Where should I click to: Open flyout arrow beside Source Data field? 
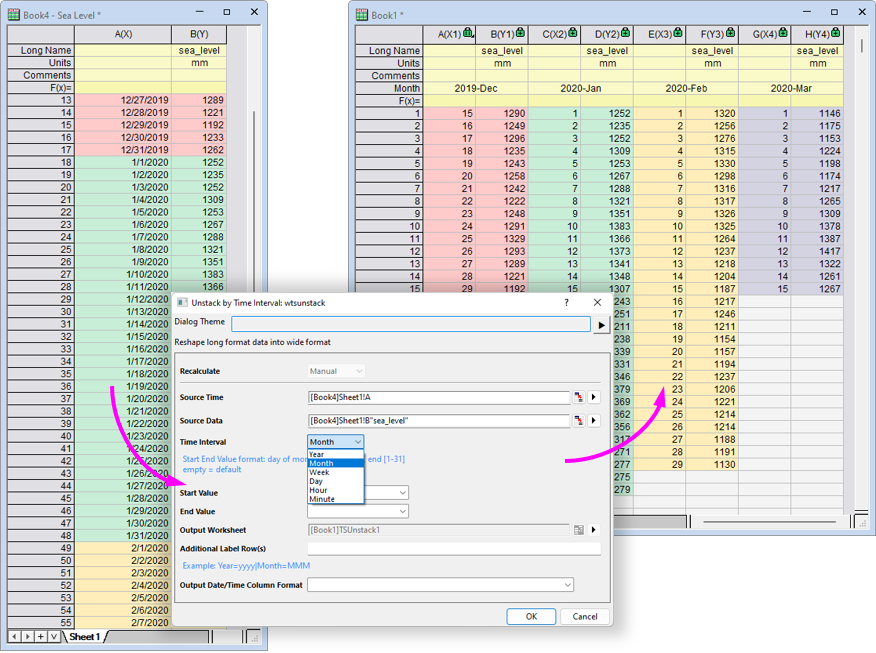click(x=594, y=421)
